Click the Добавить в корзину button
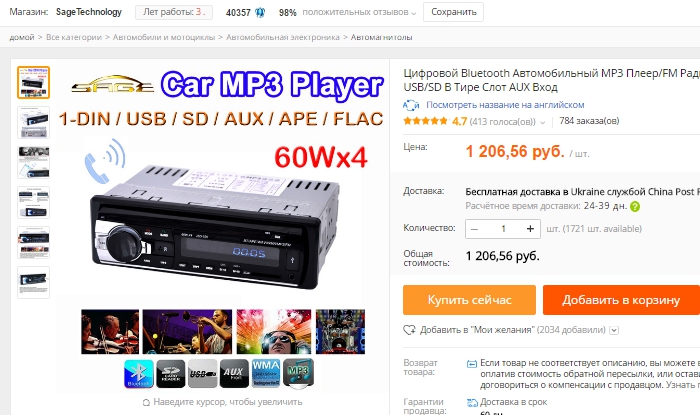The image size is (700, 415). tap(621, 300)
